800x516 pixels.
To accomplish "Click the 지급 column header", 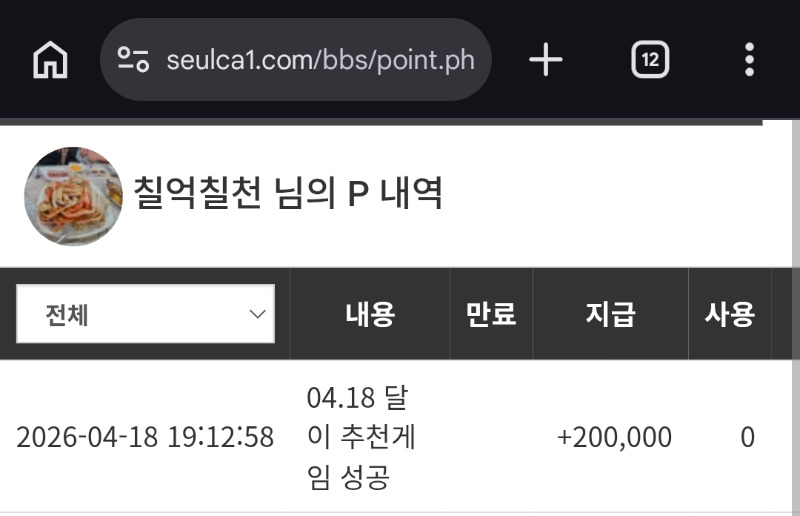I will (610, 315).
